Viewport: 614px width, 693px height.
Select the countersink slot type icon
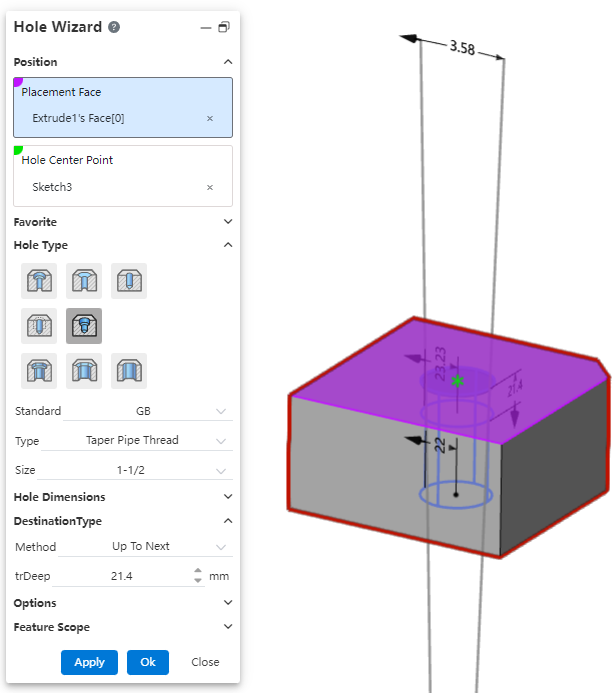(84, 371)
